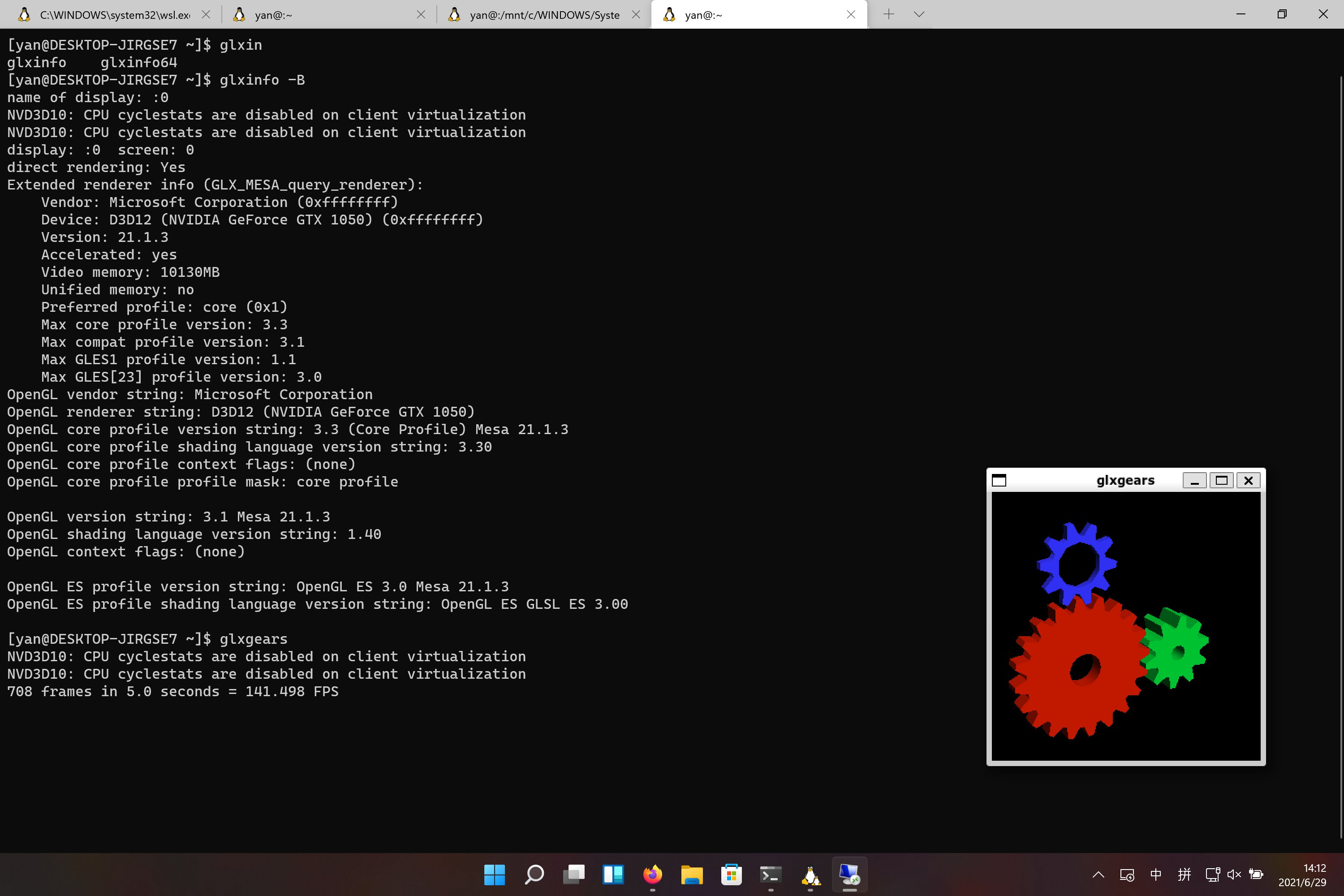The image size is (1344, 896).
Task: Click the tray display-settings icon beside the chevron
Action: coord(1127,874)
